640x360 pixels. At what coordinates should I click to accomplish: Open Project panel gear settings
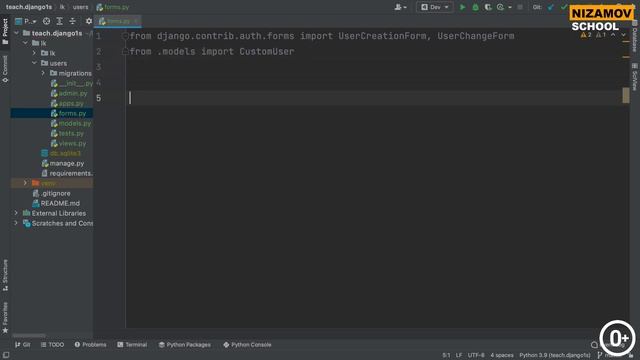click(89, 21)
